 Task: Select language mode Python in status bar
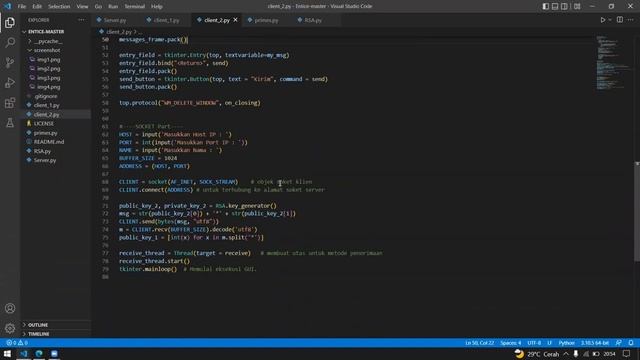[x=566, y=342]
